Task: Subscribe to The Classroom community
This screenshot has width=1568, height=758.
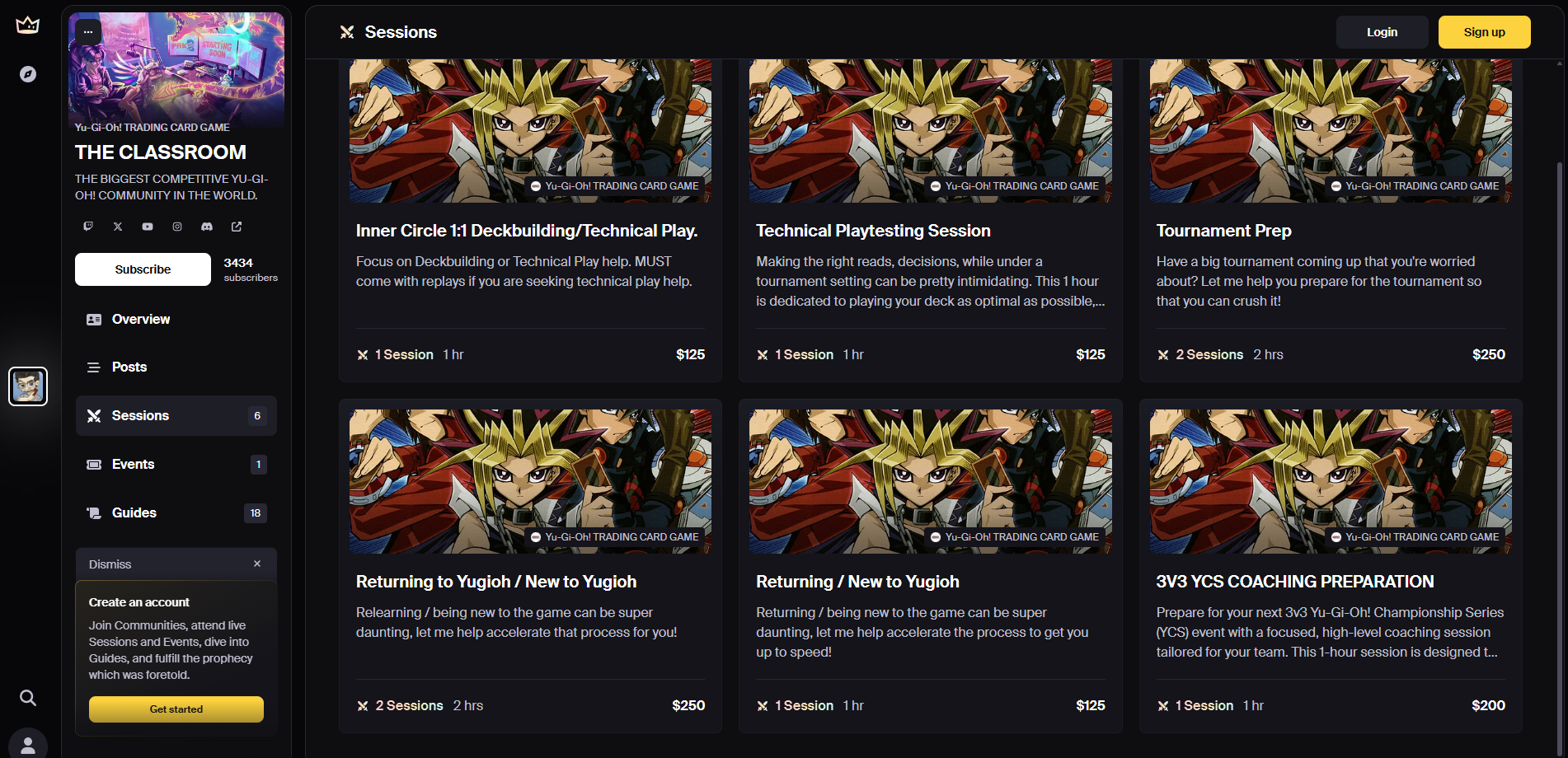Action: click(x=143, y=269)
